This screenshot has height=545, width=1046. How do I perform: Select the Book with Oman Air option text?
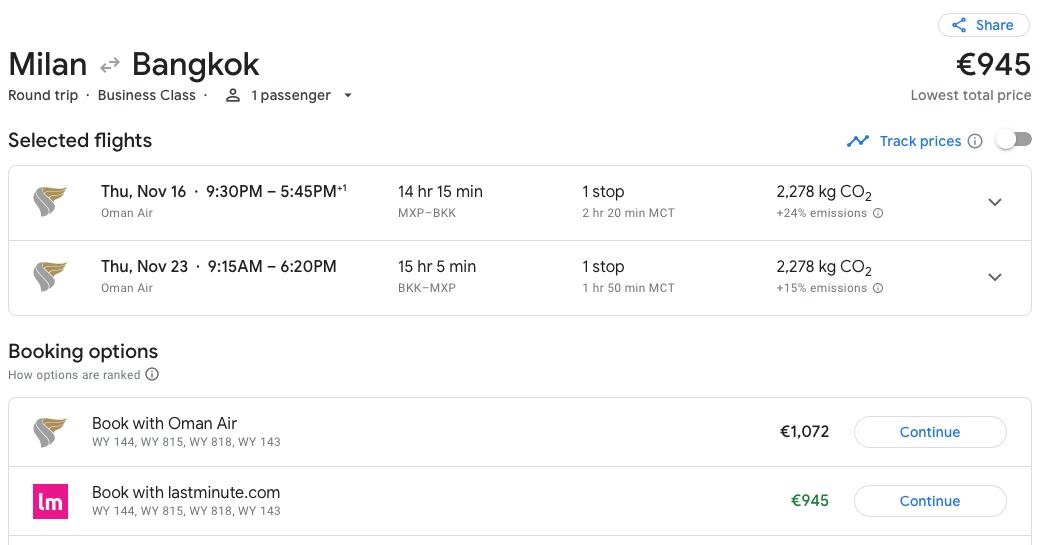[x=165, y=424]
